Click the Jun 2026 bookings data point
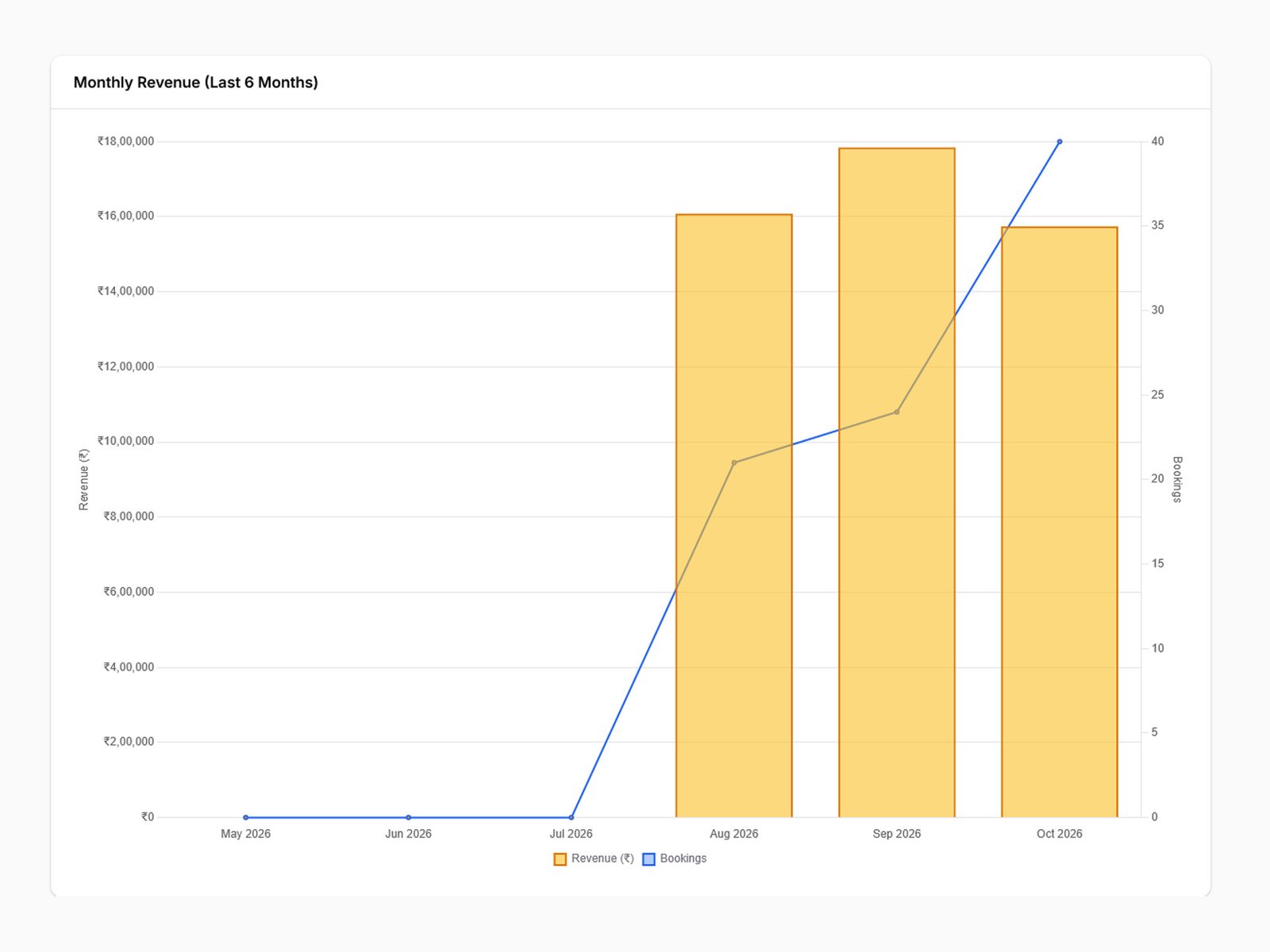This screenshot has height=952, width=1270. pos(408,817)
